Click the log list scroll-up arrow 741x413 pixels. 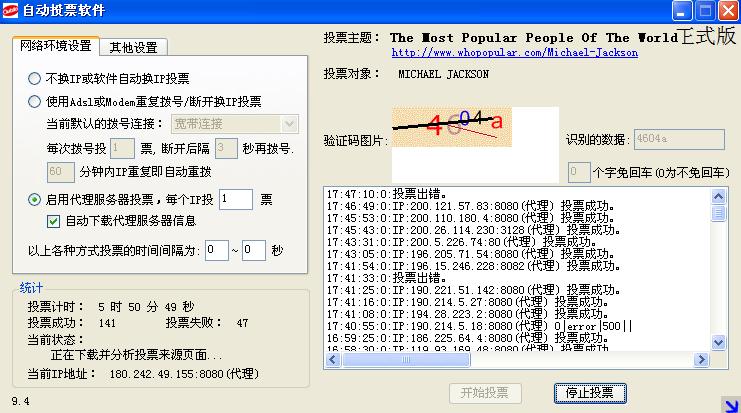coord(719,193)
